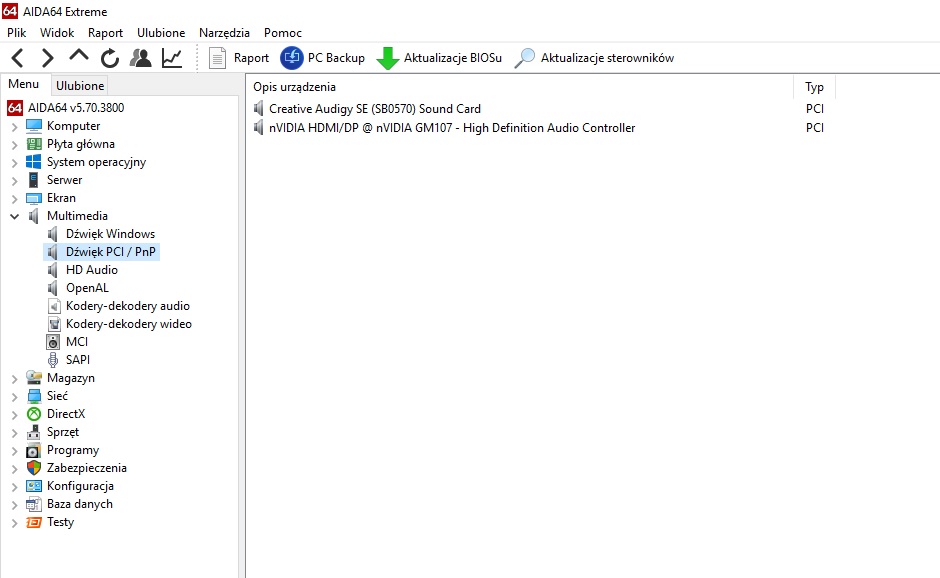Click the Kodery-dekodery wideo icon
This screenshot has height=578, width=940.
(x=54, y=324)
